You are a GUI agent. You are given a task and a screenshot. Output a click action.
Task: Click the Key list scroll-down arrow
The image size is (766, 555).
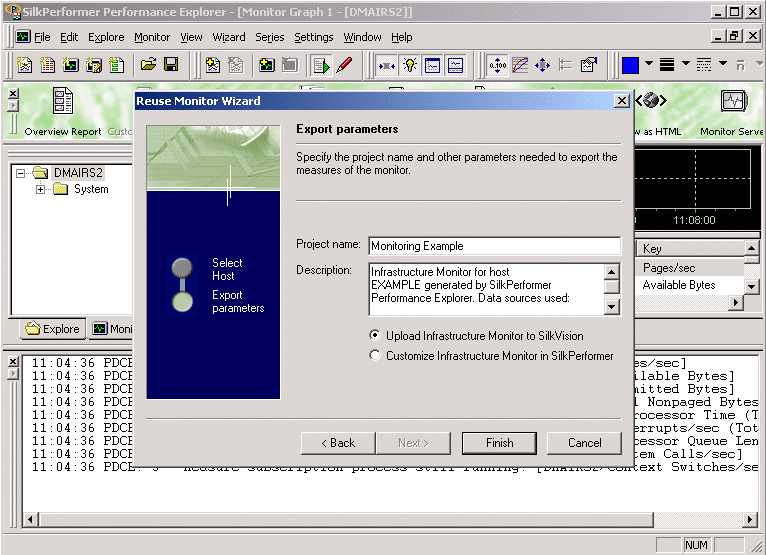[x=752, y=286]
